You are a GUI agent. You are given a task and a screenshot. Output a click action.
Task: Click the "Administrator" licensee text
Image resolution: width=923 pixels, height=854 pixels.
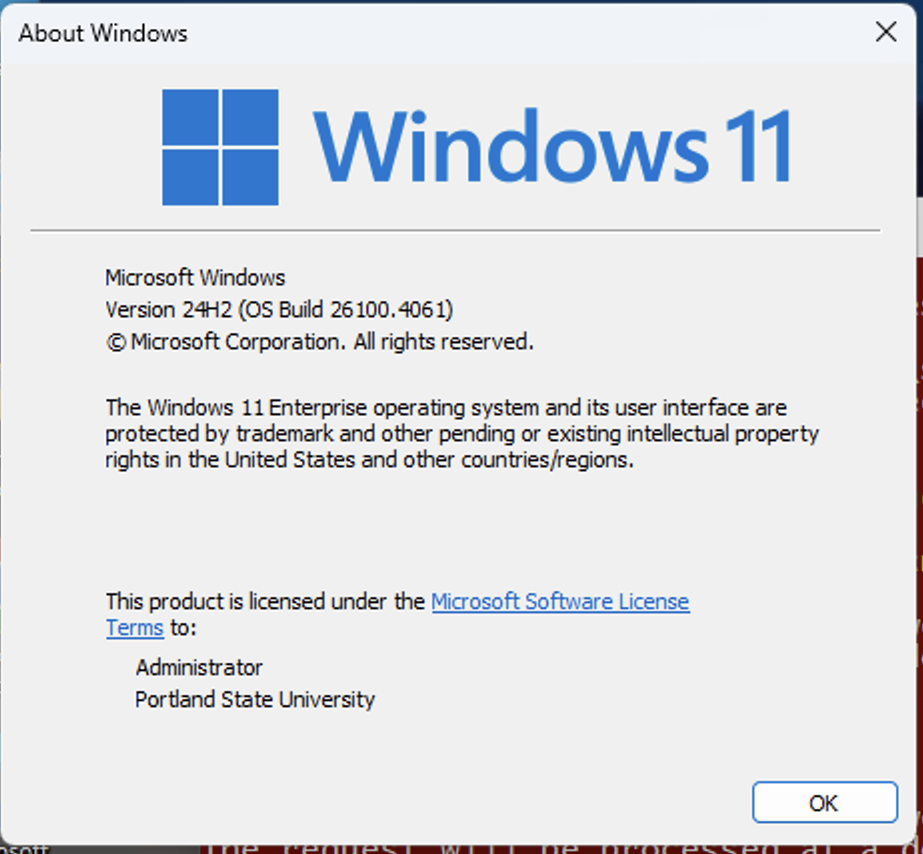[199, 667]
